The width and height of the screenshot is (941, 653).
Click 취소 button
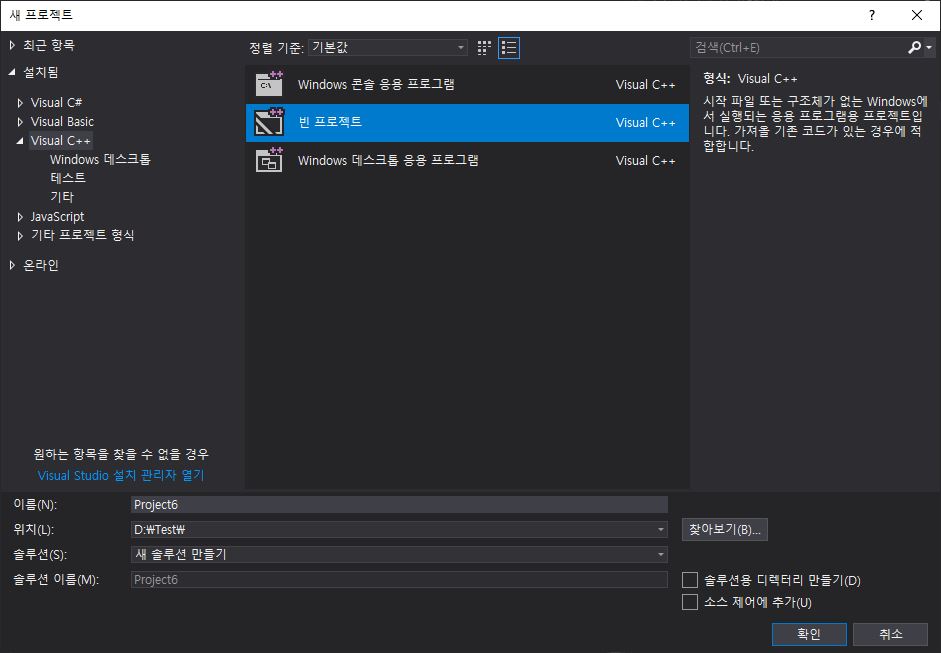point(891,634)
